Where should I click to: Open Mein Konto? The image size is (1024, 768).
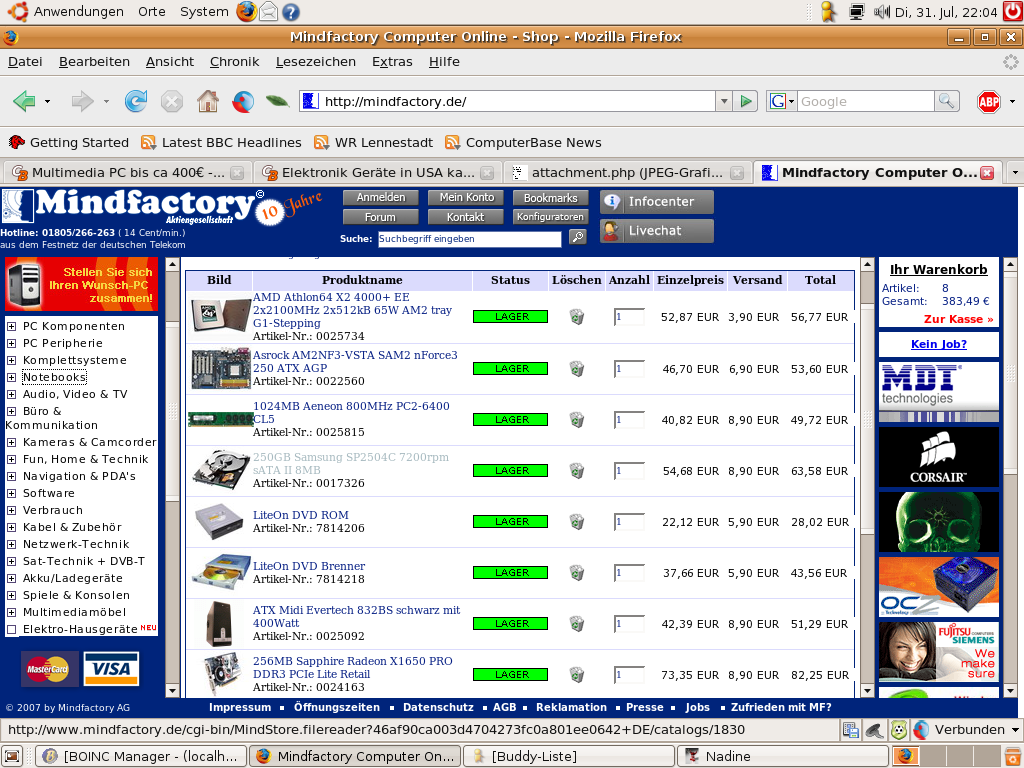point(466,197)
